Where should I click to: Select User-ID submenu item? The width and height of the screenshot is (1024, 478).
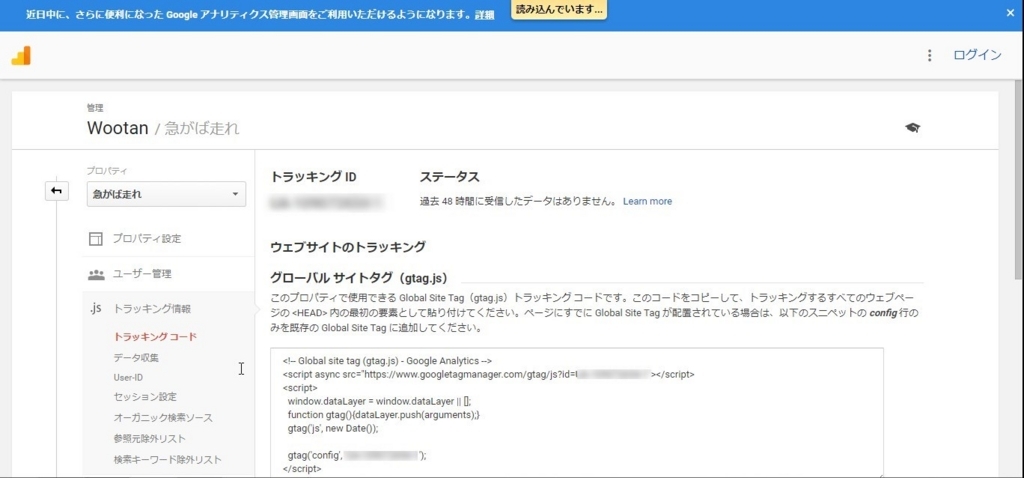[x=128, y=377]
